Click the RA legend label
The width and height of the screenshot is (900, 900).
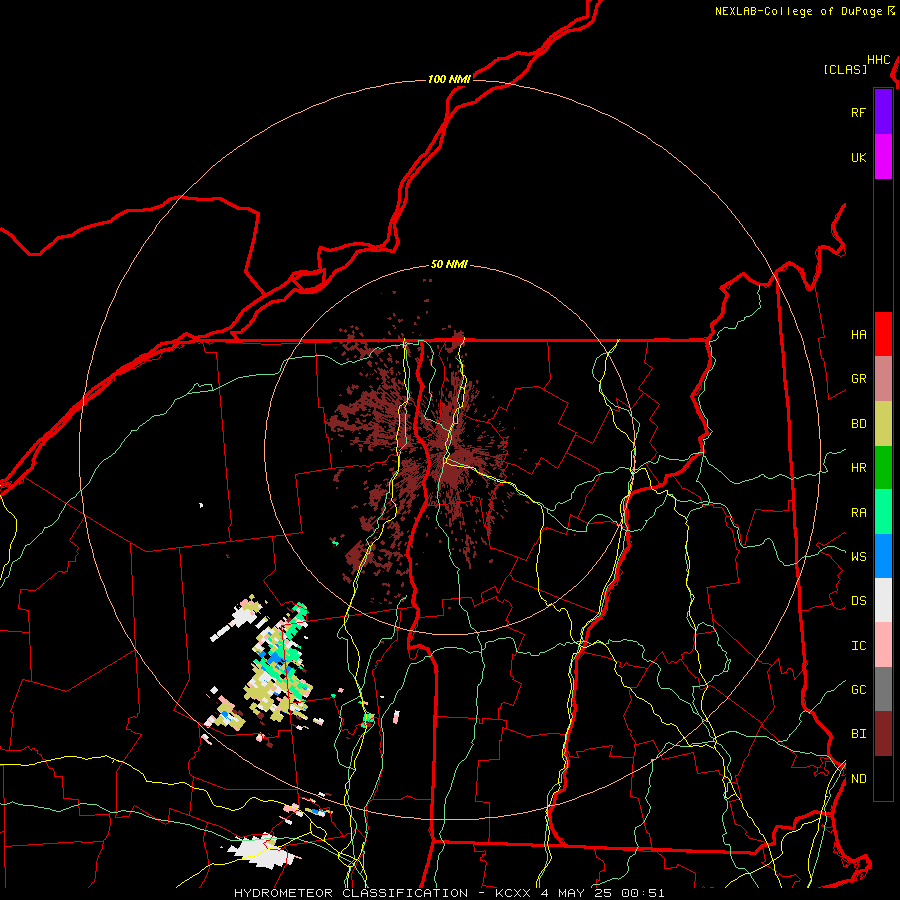pyautogui.click(x=858, y=512)
